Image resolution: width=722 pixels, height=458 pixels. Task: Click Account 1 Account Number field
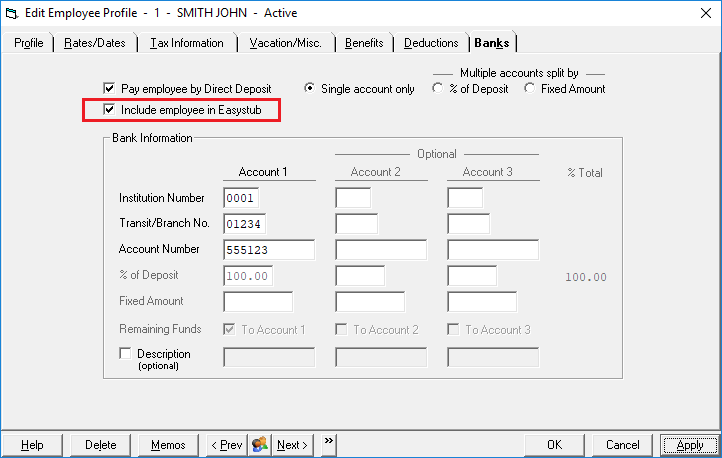(x=269, y=249)
